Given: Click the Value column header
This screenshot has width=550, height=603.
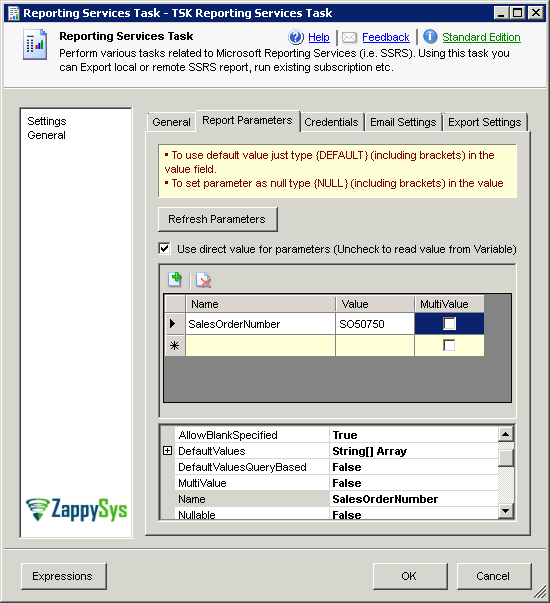Looking at the screenshot, I should [375, 304].
